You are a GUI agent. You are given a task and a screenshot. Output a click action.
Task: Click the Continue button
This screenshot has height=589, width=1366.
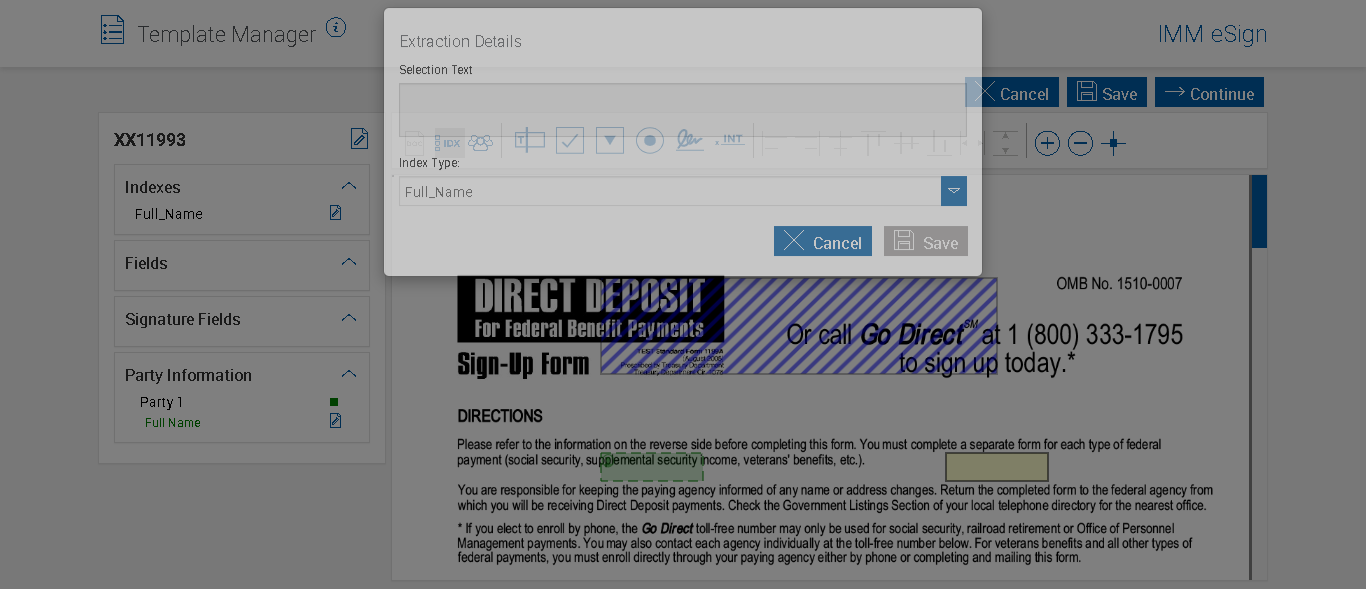[1209, 93]
